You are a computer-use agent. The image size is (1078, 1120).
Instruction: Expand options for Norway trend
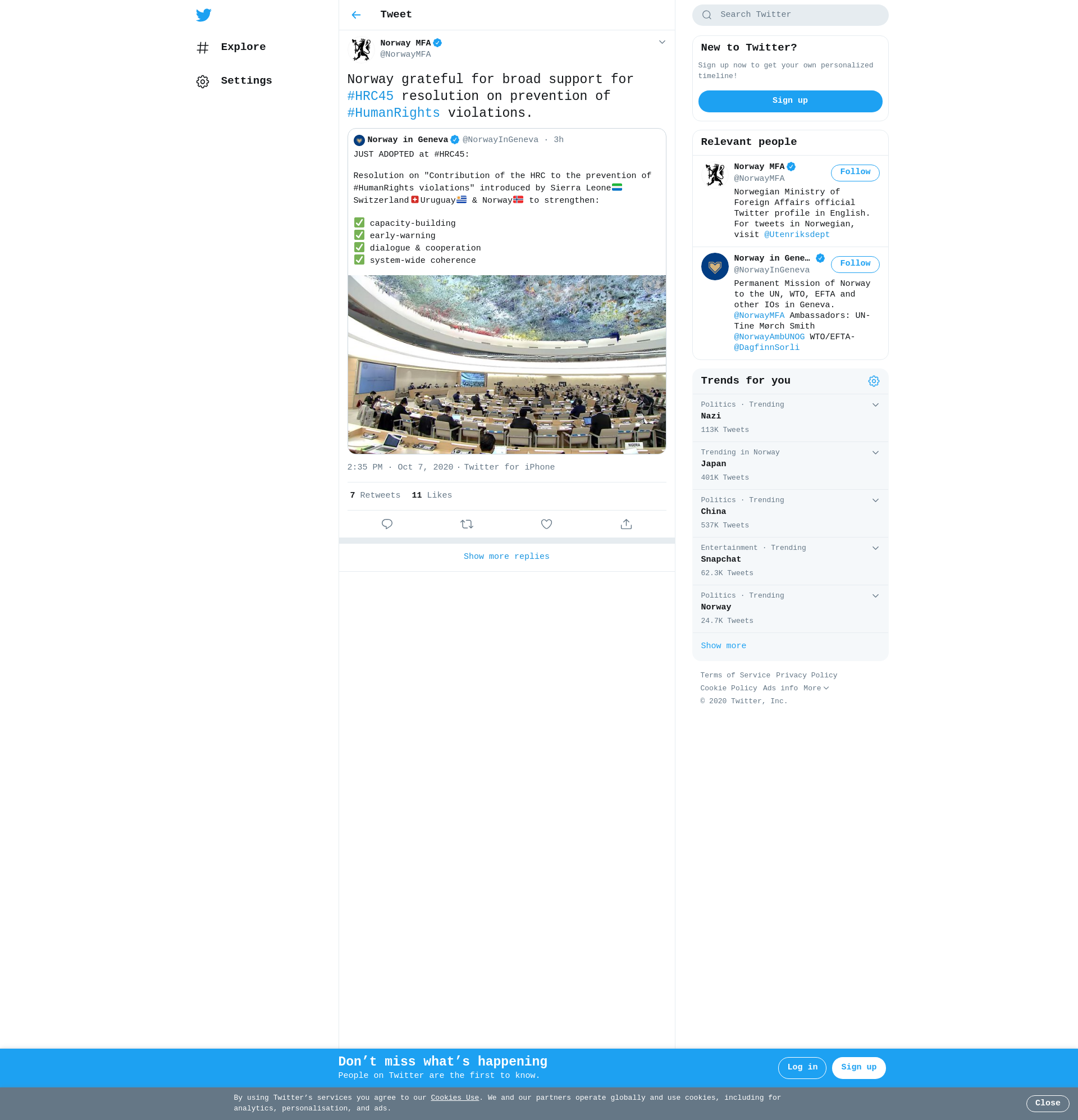click(875, 596)
